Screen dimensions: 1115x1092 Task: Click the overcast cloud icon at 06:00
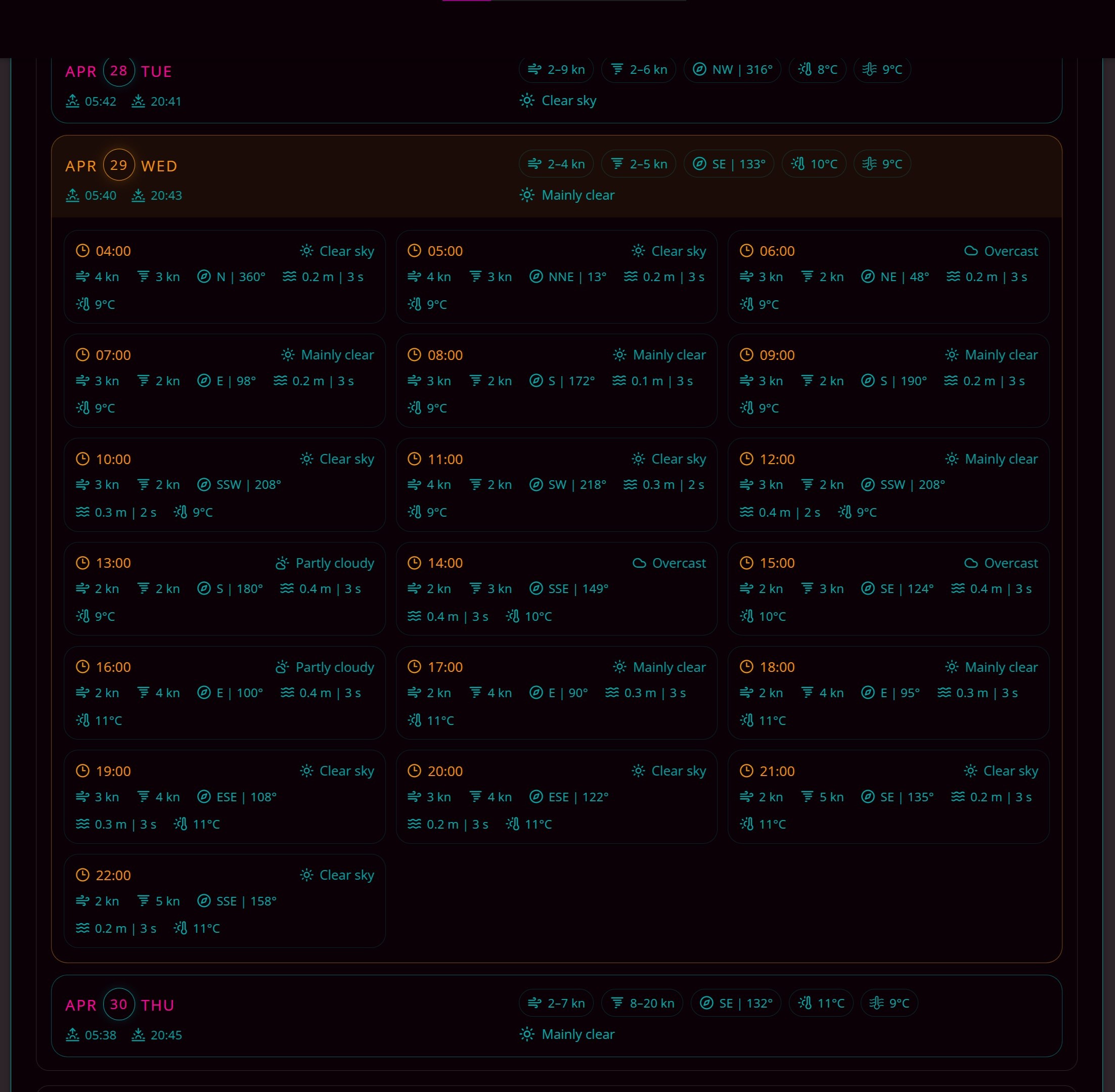[x=970, y=251]
